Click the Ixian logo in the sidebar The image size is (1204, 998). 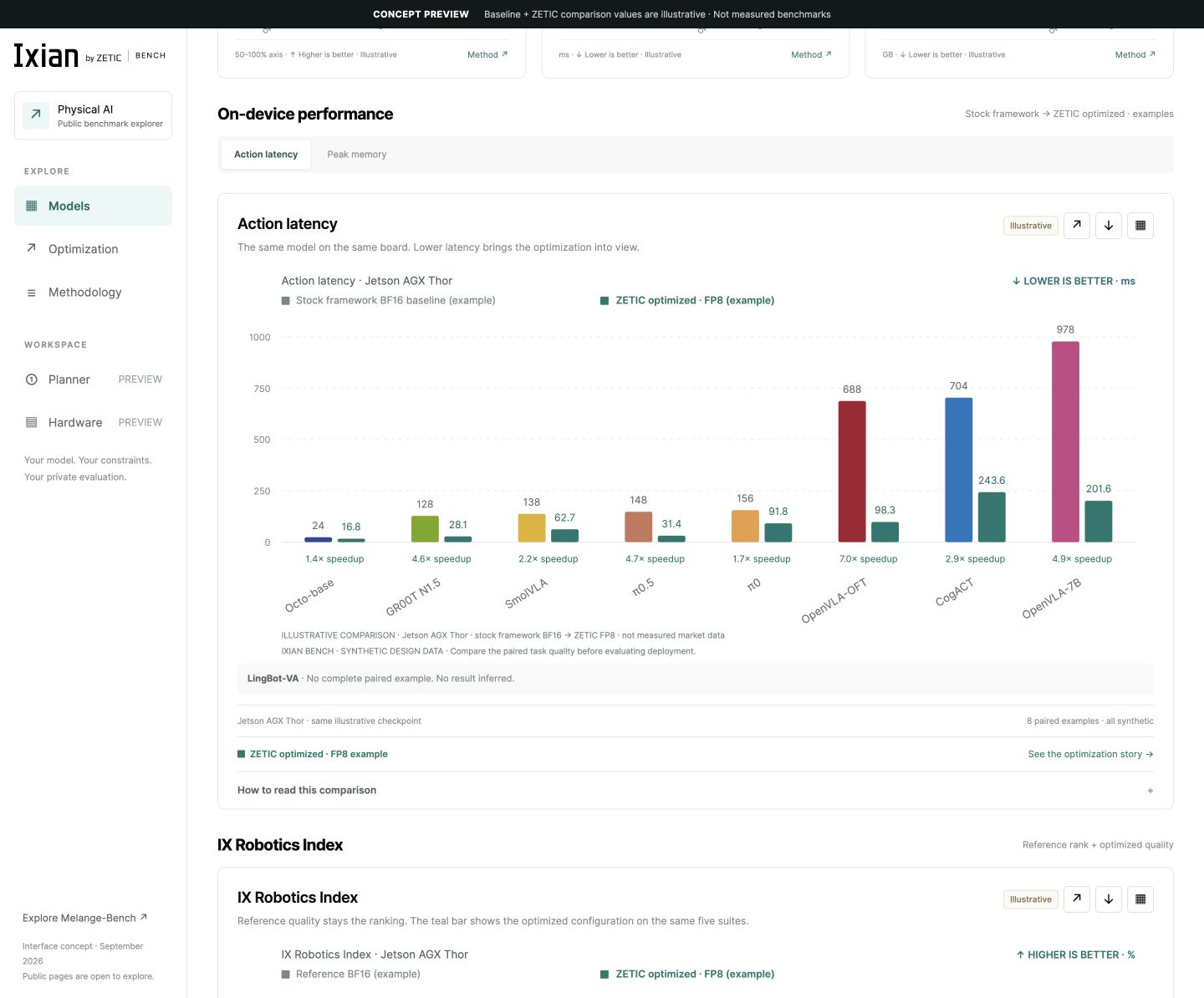(x=46, y=55)
